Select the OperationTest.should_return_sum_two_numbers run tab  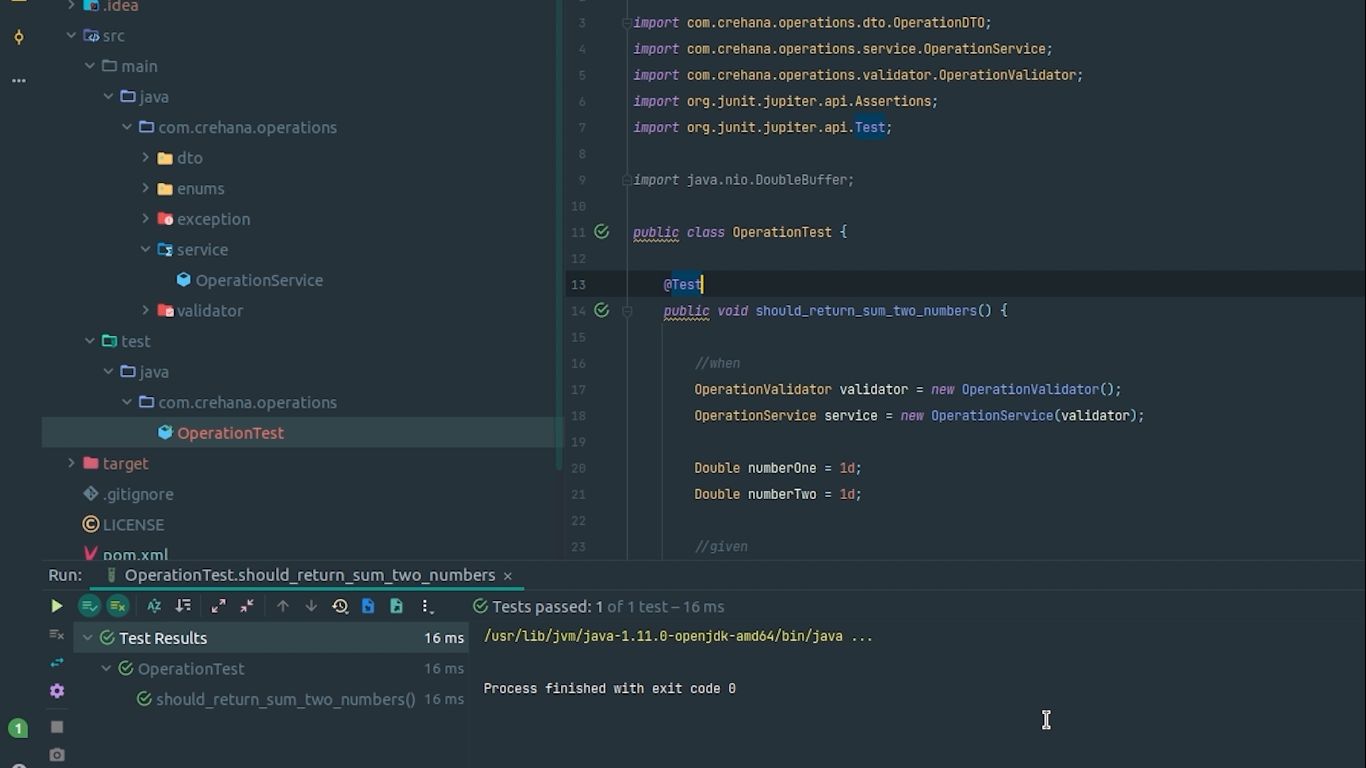click(x=309, y=575)
